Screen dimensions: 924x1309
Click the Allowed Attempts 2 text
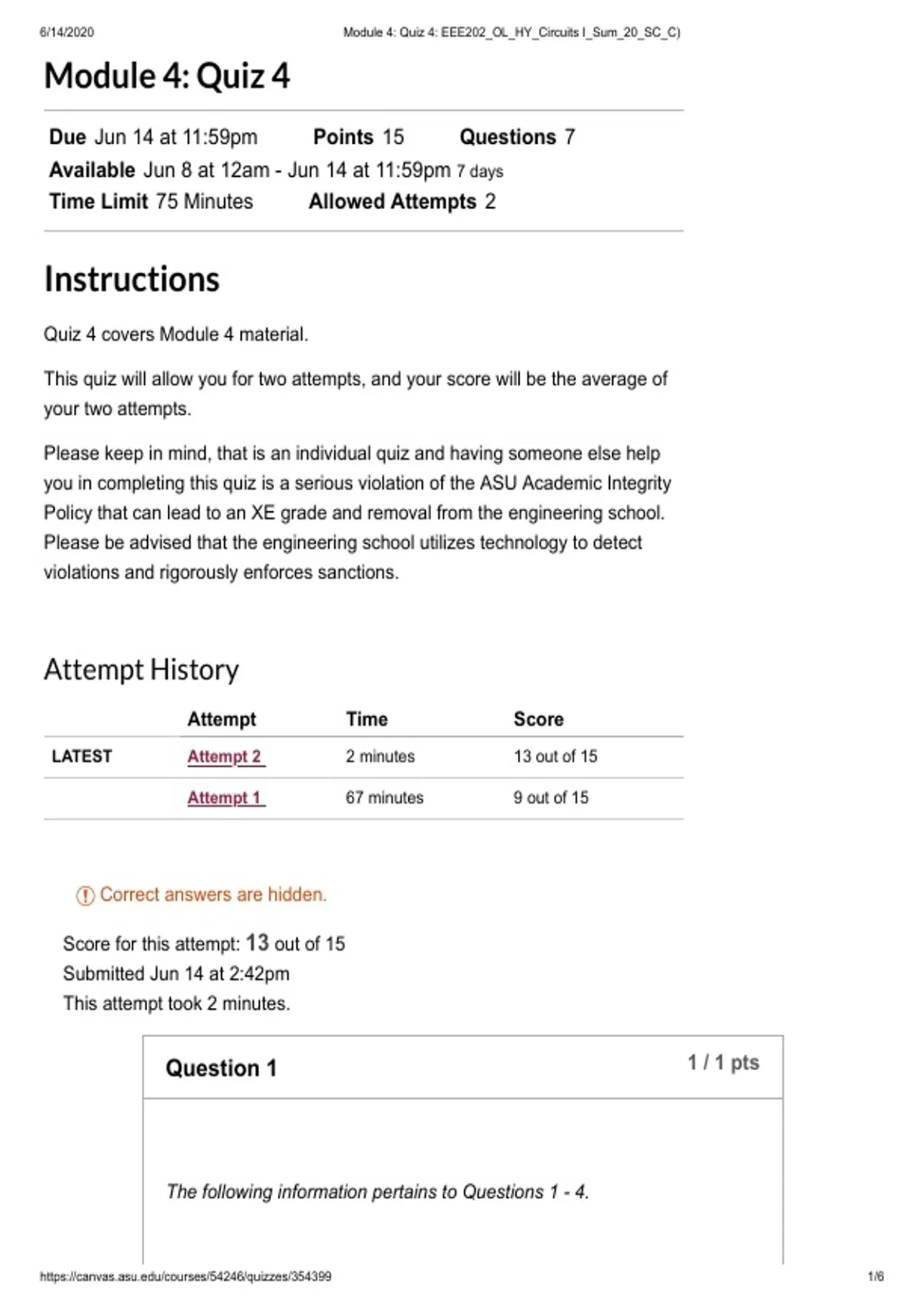402,202
